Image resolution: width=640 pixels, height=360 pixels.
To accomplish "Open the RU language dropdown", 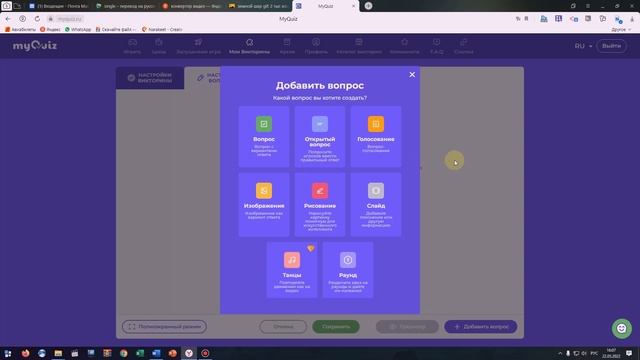I will pyautogui.click(x=583, y=46).
